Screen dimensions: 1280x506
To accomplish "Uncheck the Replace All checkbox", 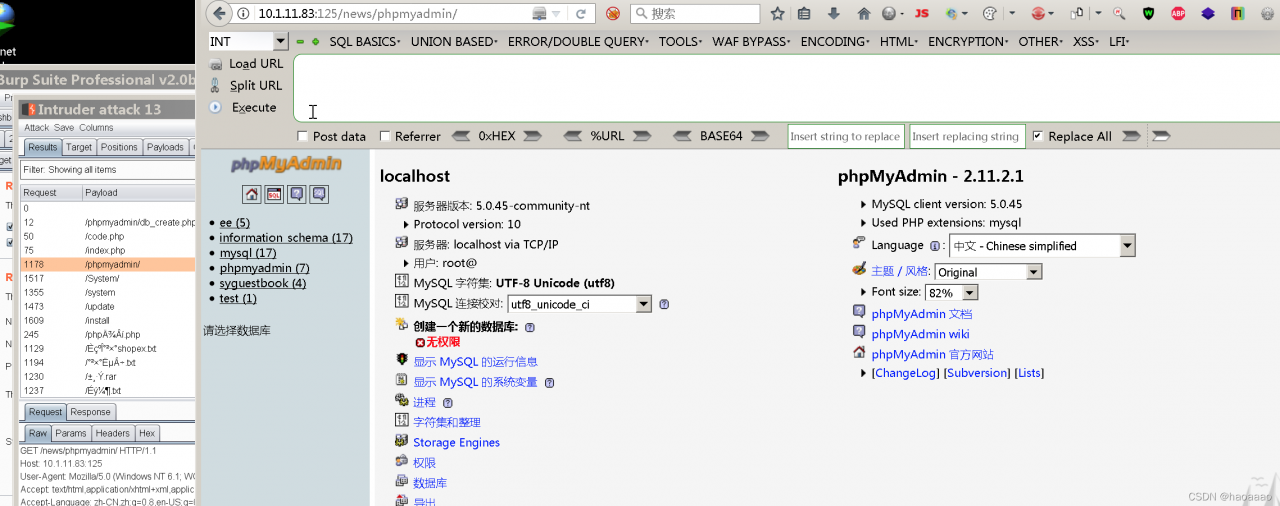I will [x=1038, y=136].
